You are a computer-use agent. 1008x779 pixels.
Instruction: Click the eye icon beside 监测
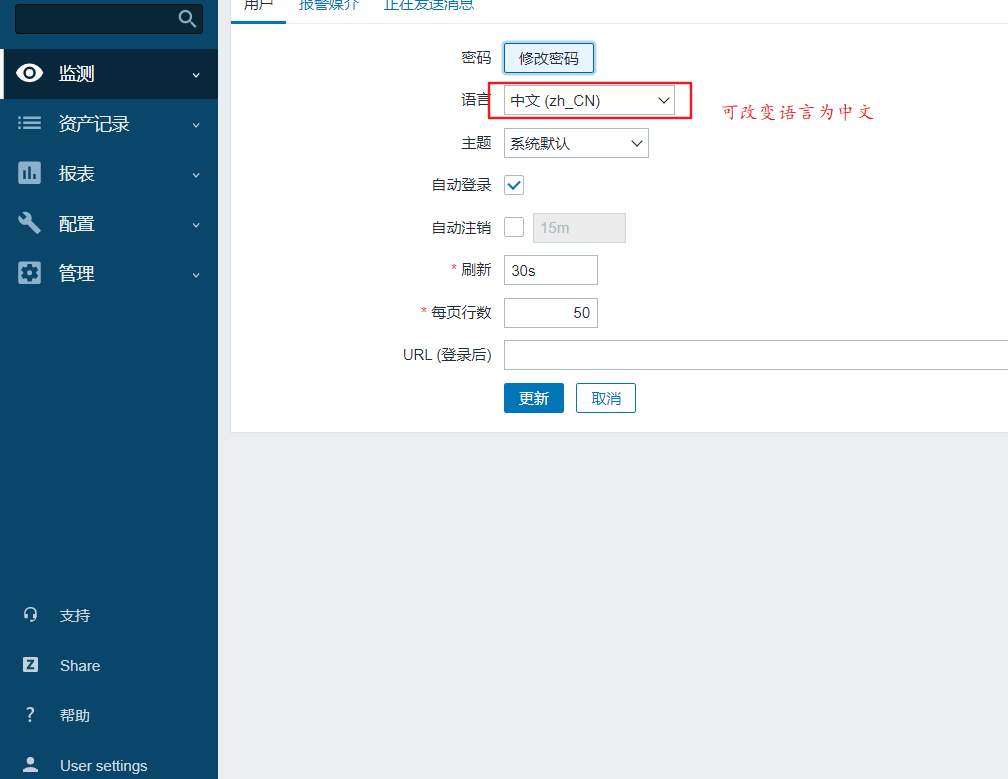[x=29, y=73]
